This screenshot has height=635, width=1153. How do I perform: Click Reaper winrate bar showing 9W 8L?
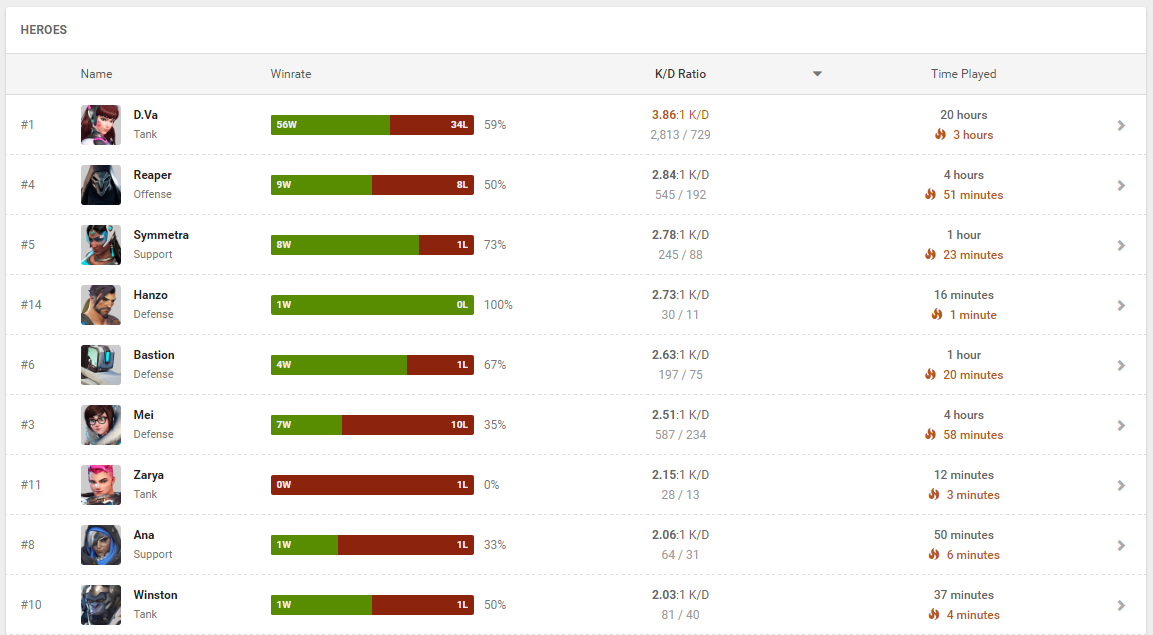click(x=372, y=185)
